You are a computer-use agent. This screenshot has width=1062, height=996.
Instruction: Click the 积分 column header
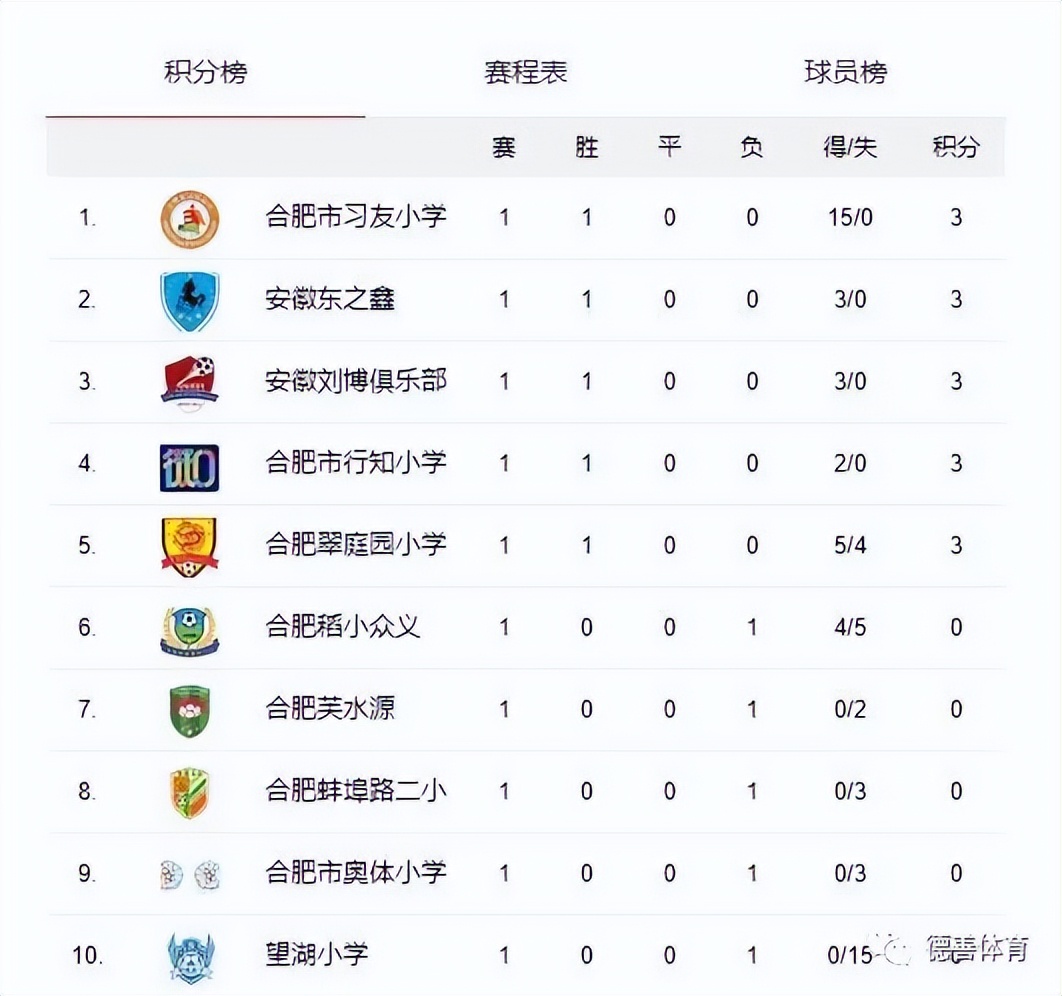coord(955,147)
